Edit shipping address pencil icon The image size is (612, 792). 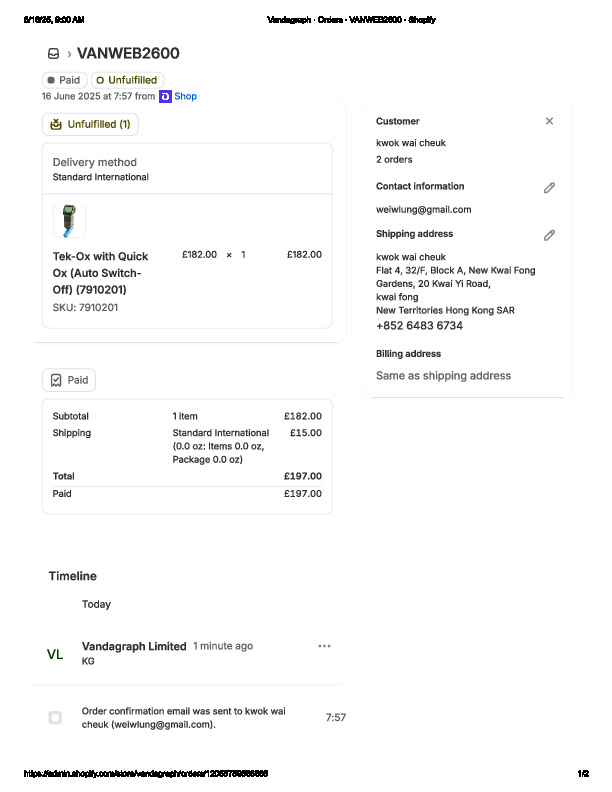(x=549, y=235)
